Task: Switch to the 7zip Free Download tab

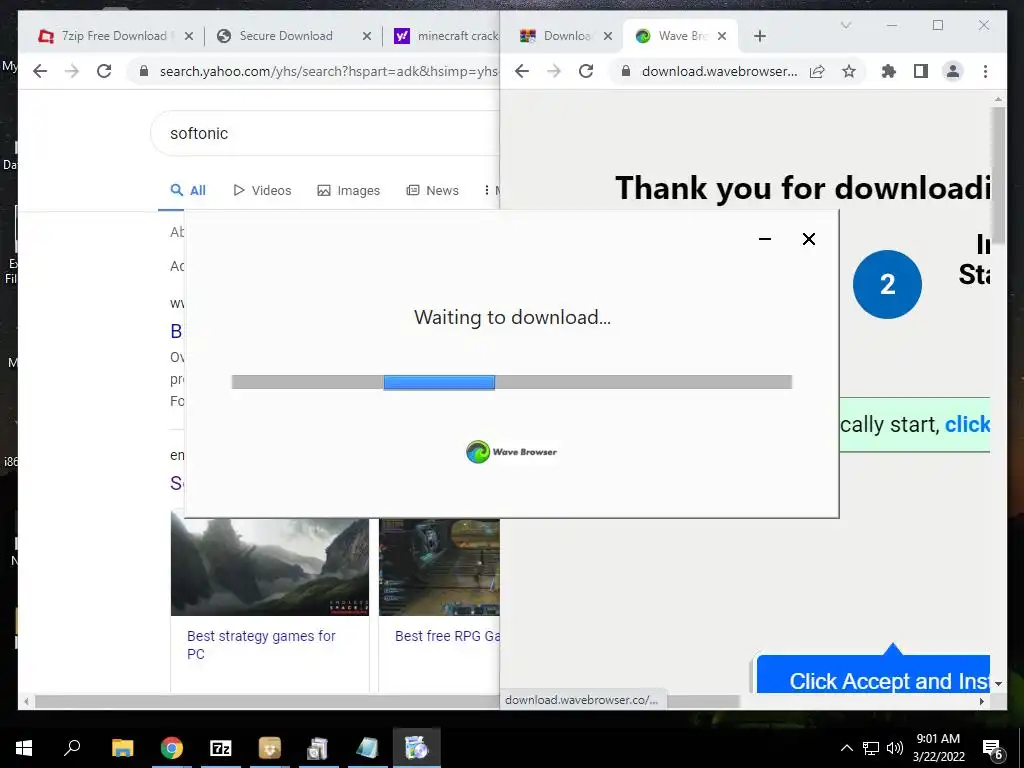Action: point(104,36)
